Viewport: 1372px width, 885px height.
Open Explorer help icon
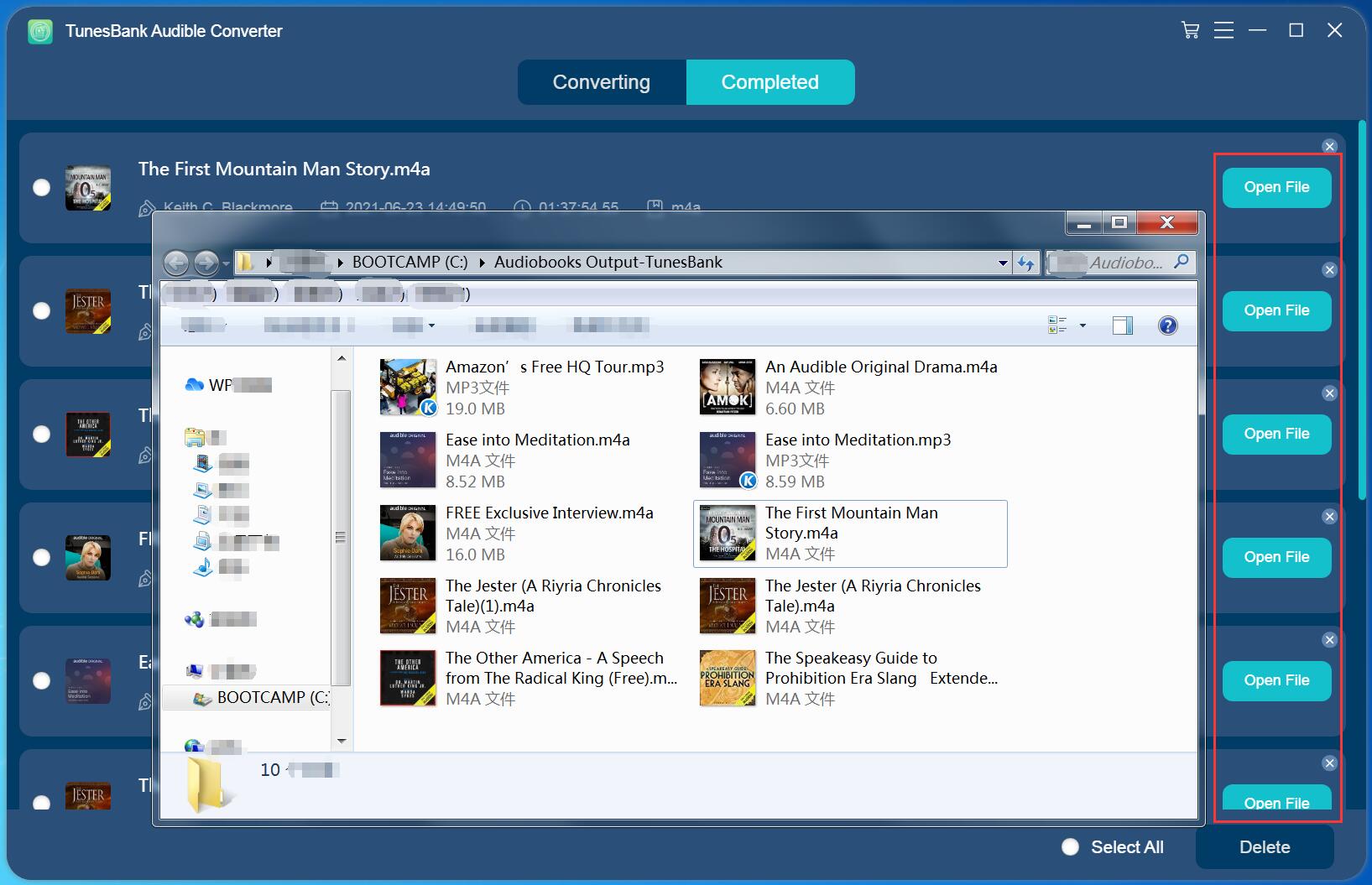tap(1167, 325)
